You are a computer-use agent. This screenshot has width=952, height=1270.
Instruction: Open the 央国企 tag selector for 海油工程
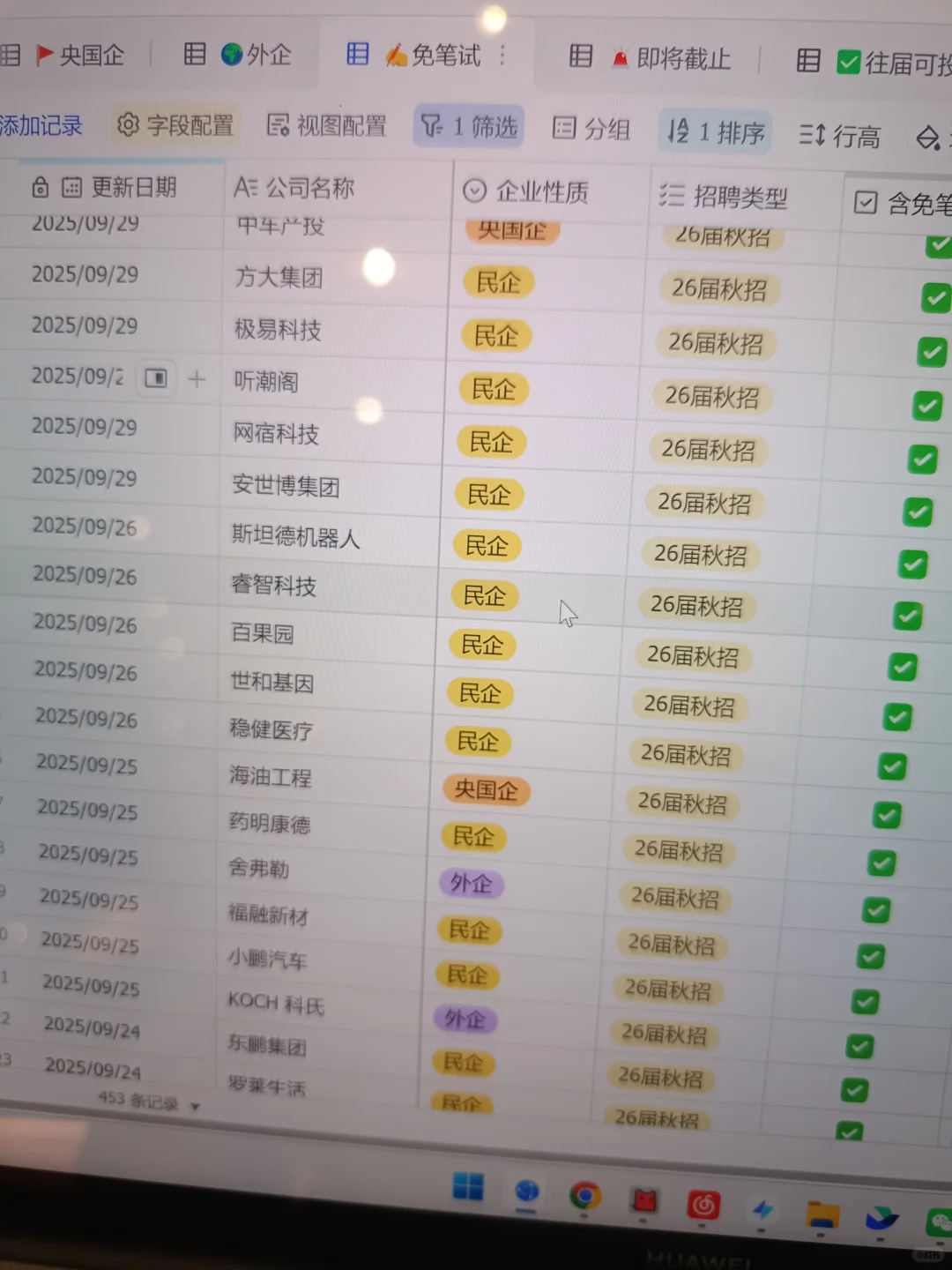click(x=486, y=789)
